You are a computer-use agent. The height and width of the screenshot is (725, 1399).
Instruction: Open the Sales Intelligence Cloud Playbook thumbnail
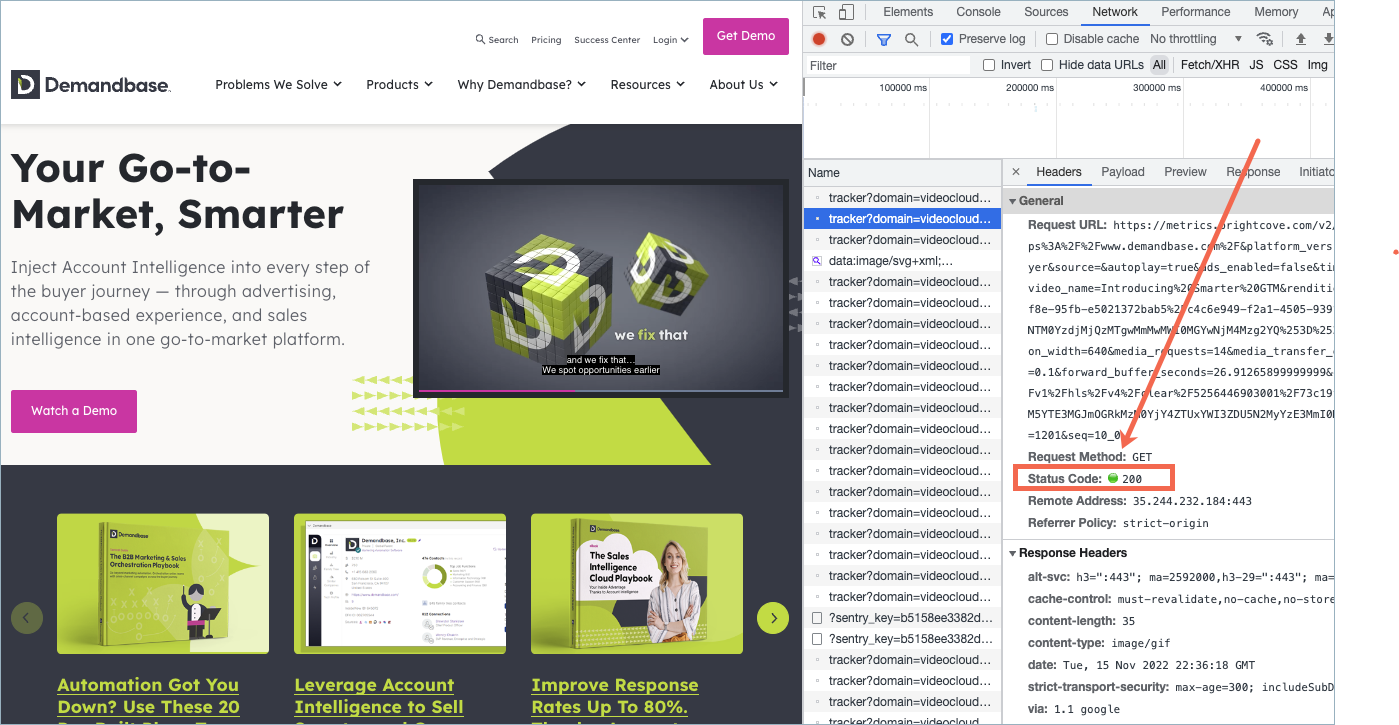(x=637, y=584)
